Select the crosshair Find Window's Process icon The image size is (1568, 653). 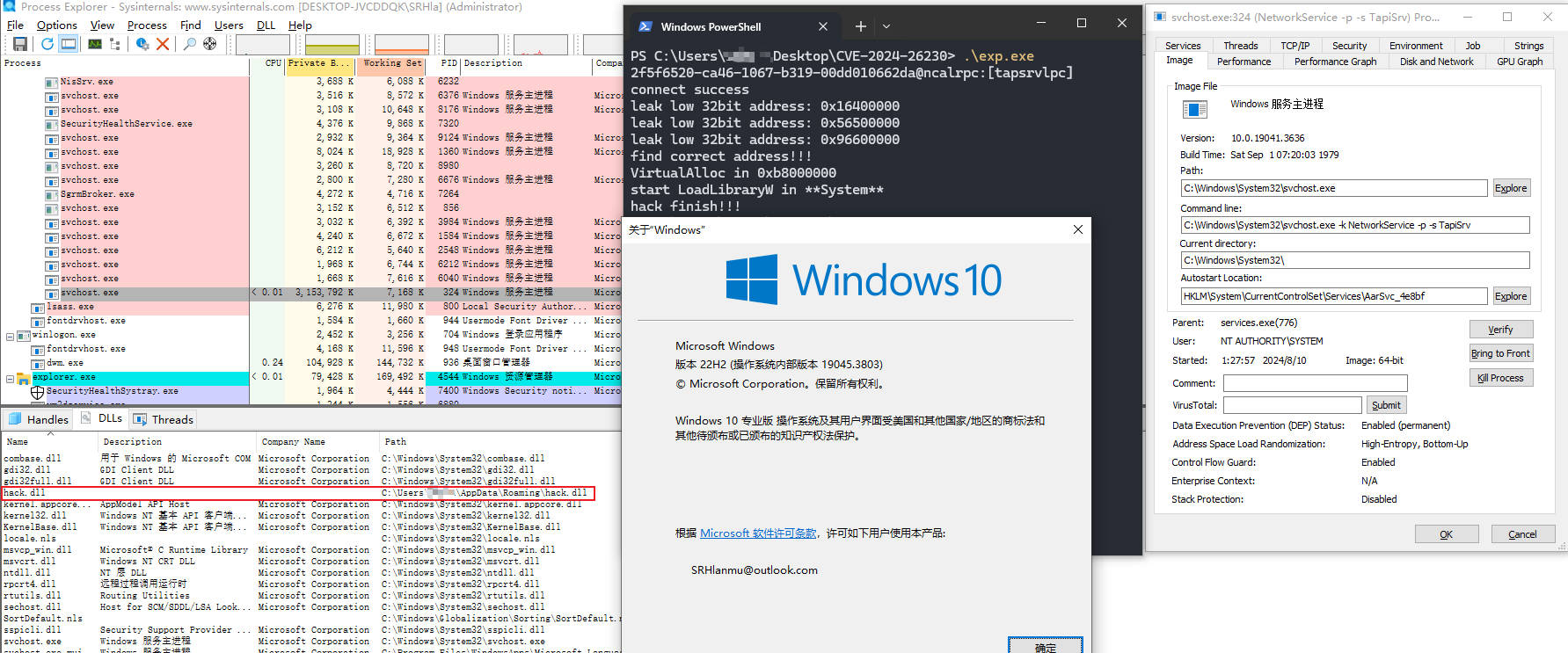(x=210, y=44)
